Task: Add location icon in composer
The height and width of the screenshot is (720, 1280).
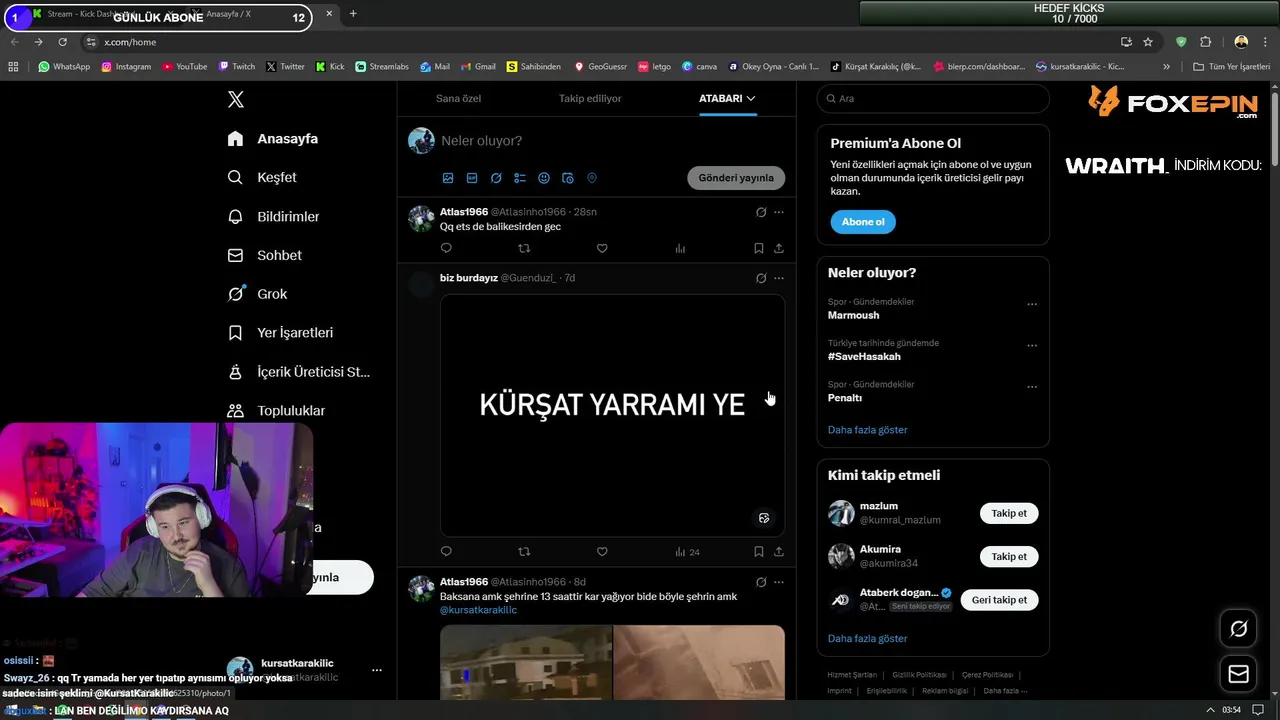Action: tap(592, 178)
